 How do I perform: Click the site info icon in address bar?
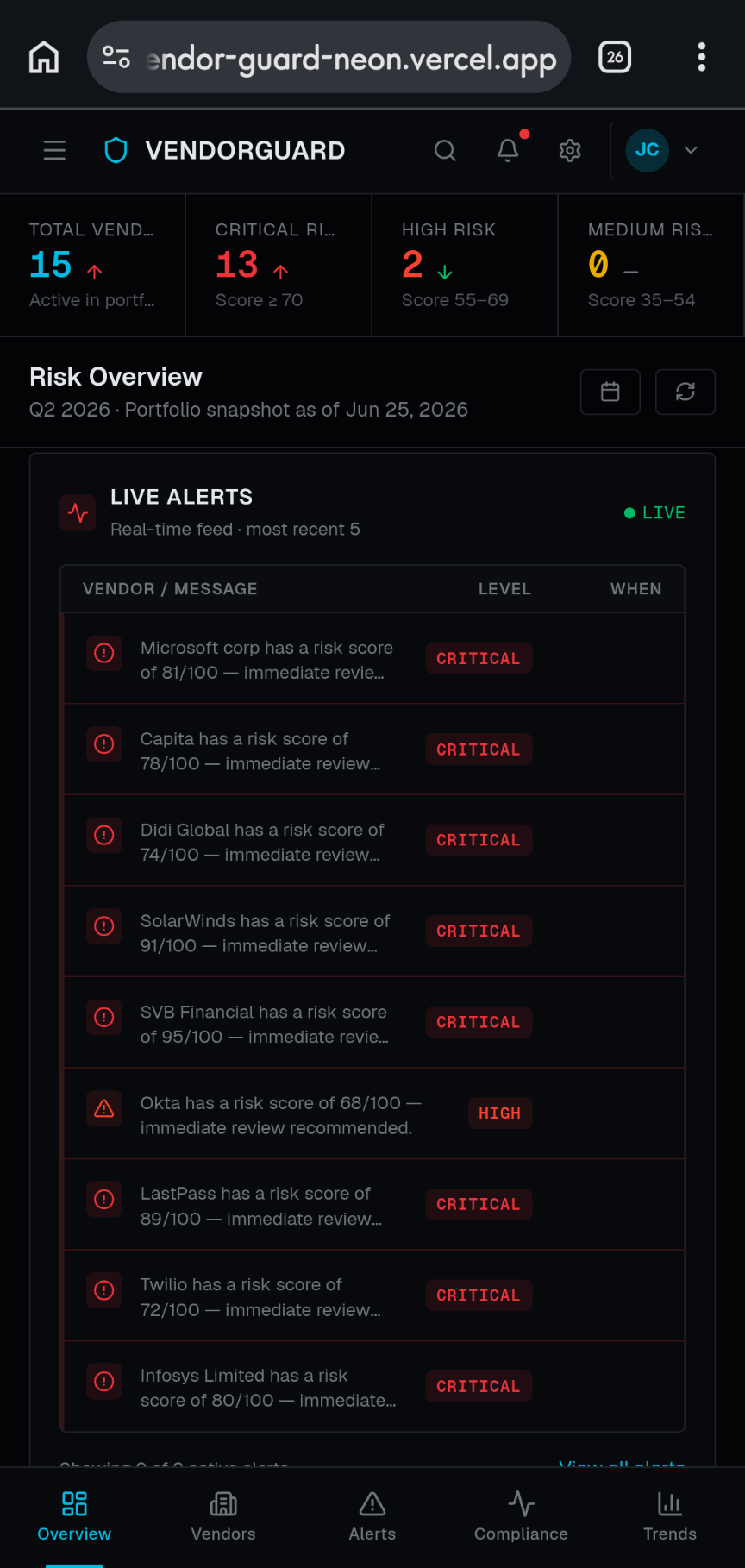[x=116, y=58]
